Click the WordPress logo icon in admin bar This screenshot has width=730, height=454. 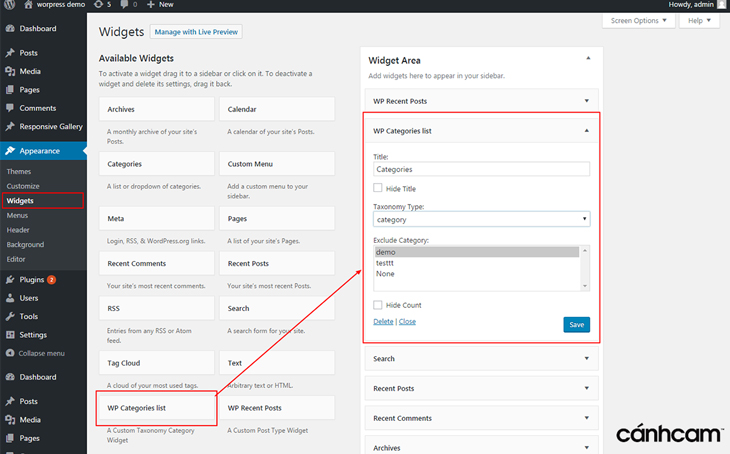coord(9,5)
